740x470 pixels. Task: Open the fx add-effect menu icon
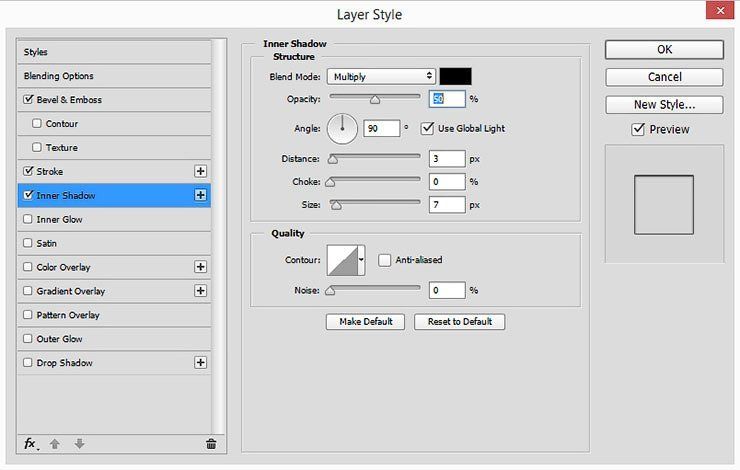(x=31, y=444)
